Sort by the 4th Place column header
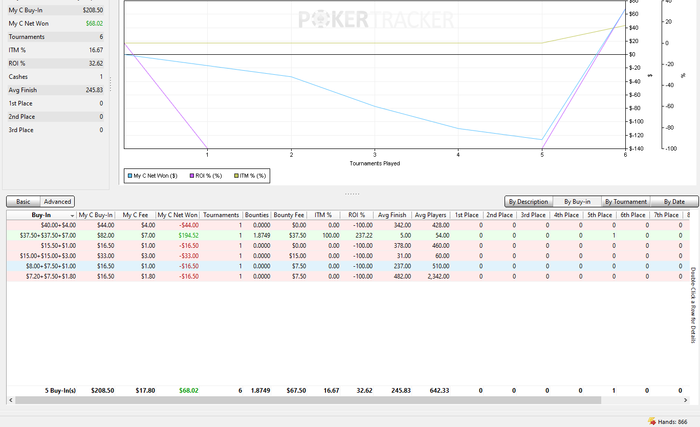 click(566, 215)
